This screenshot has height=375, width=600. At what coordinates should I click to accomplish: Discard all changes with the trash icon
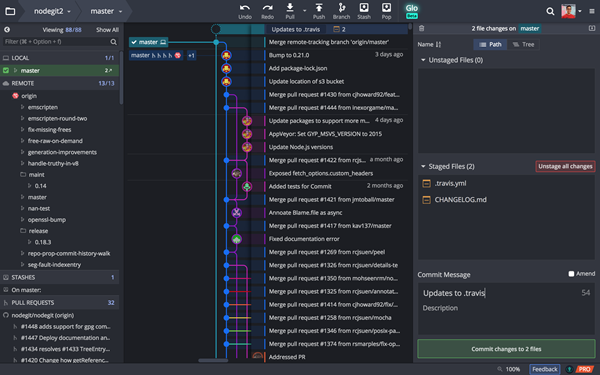(421, 28)
